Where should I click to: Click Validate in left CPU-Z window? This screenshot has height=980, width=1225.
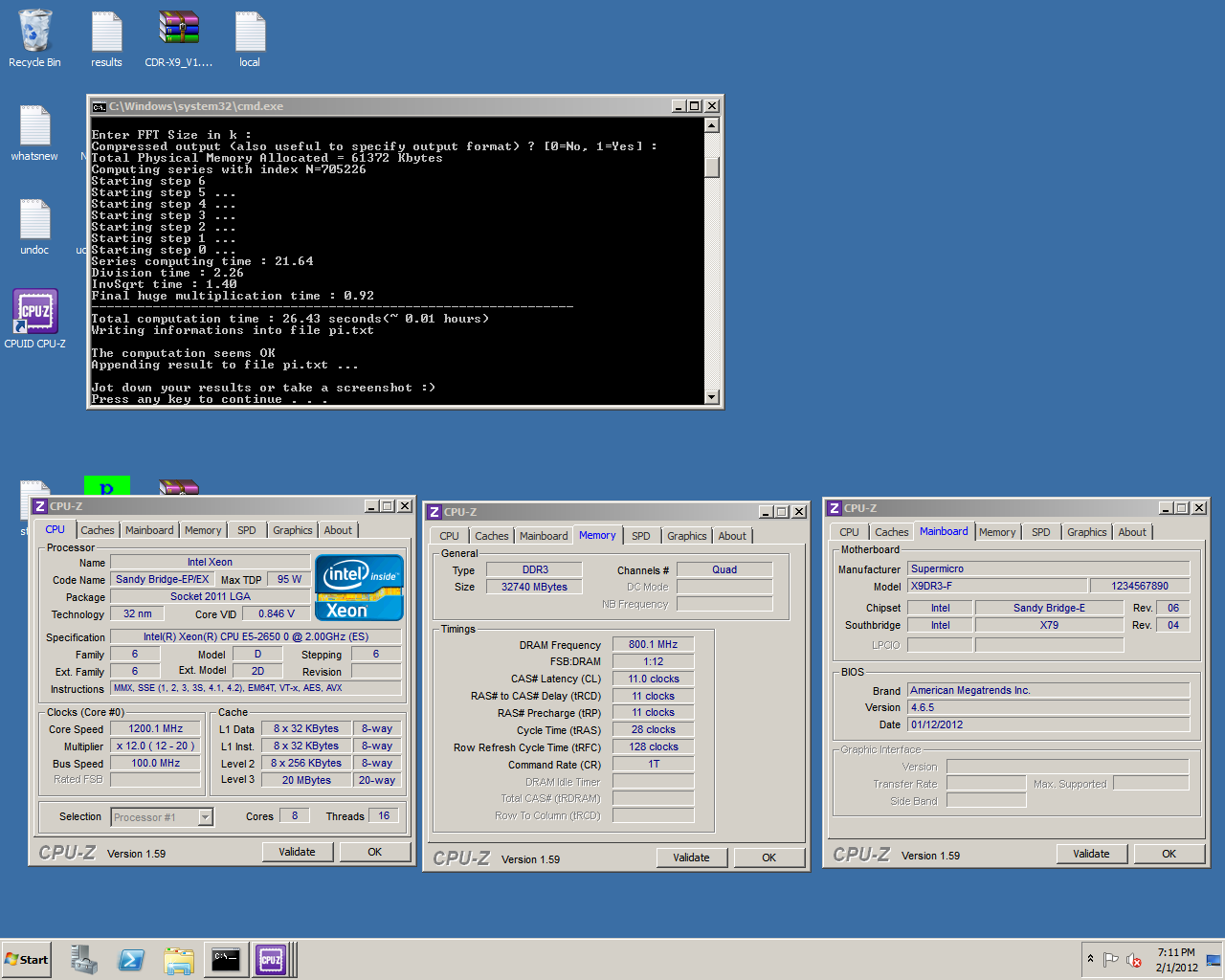pos(297,852)
